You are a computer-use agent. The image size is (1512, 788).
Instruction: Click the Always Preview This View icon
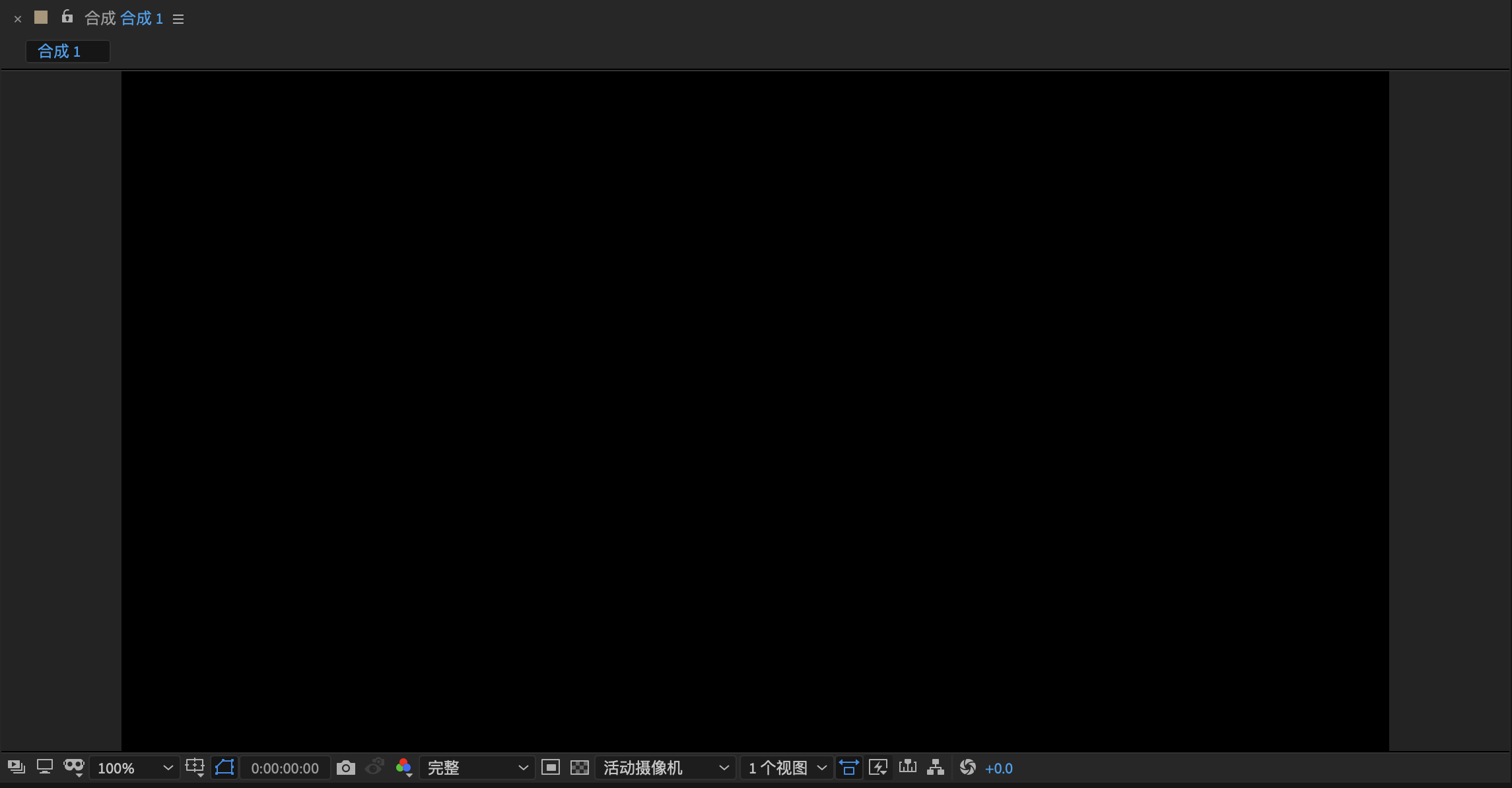[17, 767]
